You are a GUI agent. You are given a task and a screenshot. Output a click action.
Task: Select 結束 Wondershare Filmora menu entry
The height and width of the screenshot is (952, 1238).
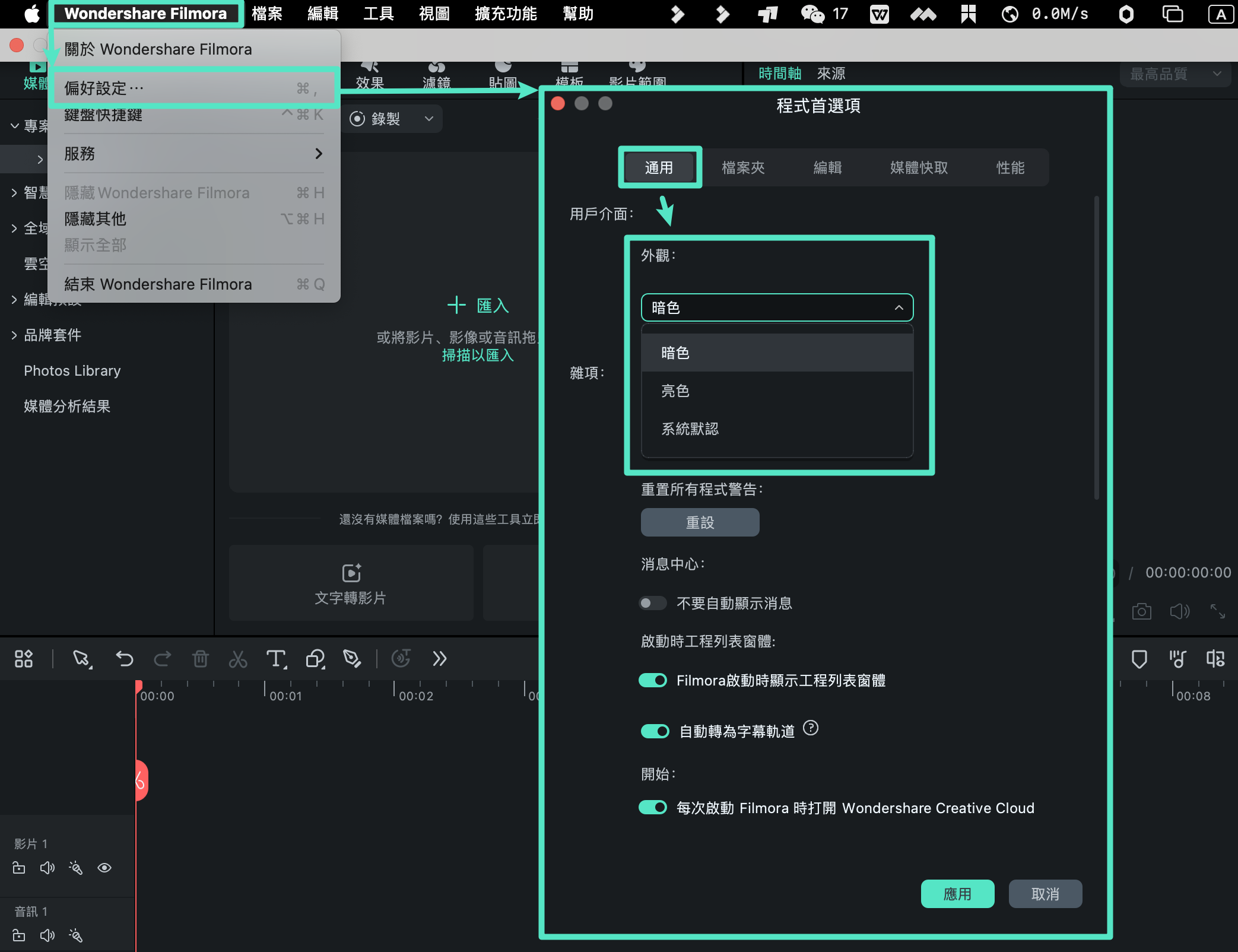(193, 284)
